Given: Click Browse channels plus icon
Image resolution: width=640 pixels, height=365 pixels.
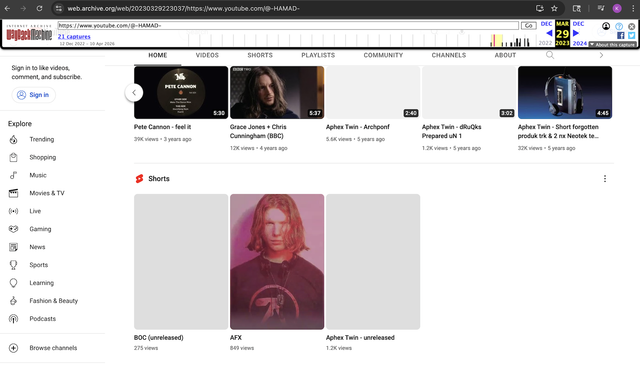Looking at the screenshot, I should (13, 348).
